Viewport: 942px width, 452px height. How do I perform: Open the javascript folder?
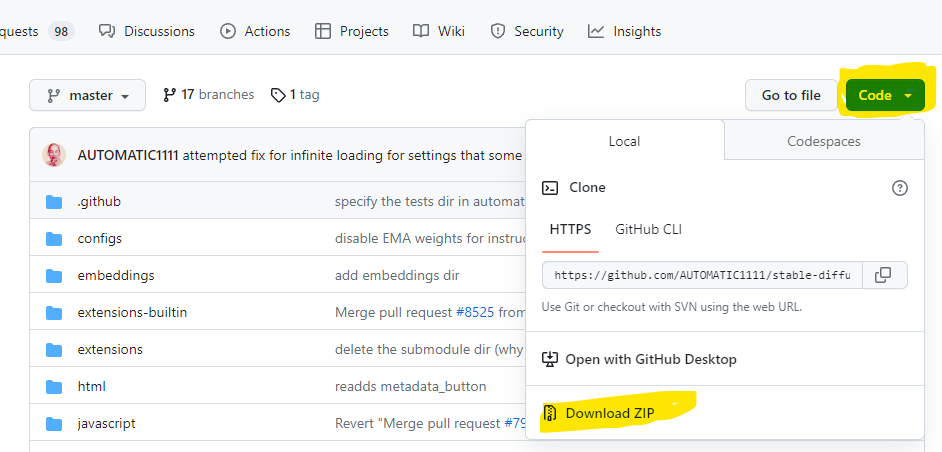click(x=106, y=423)
